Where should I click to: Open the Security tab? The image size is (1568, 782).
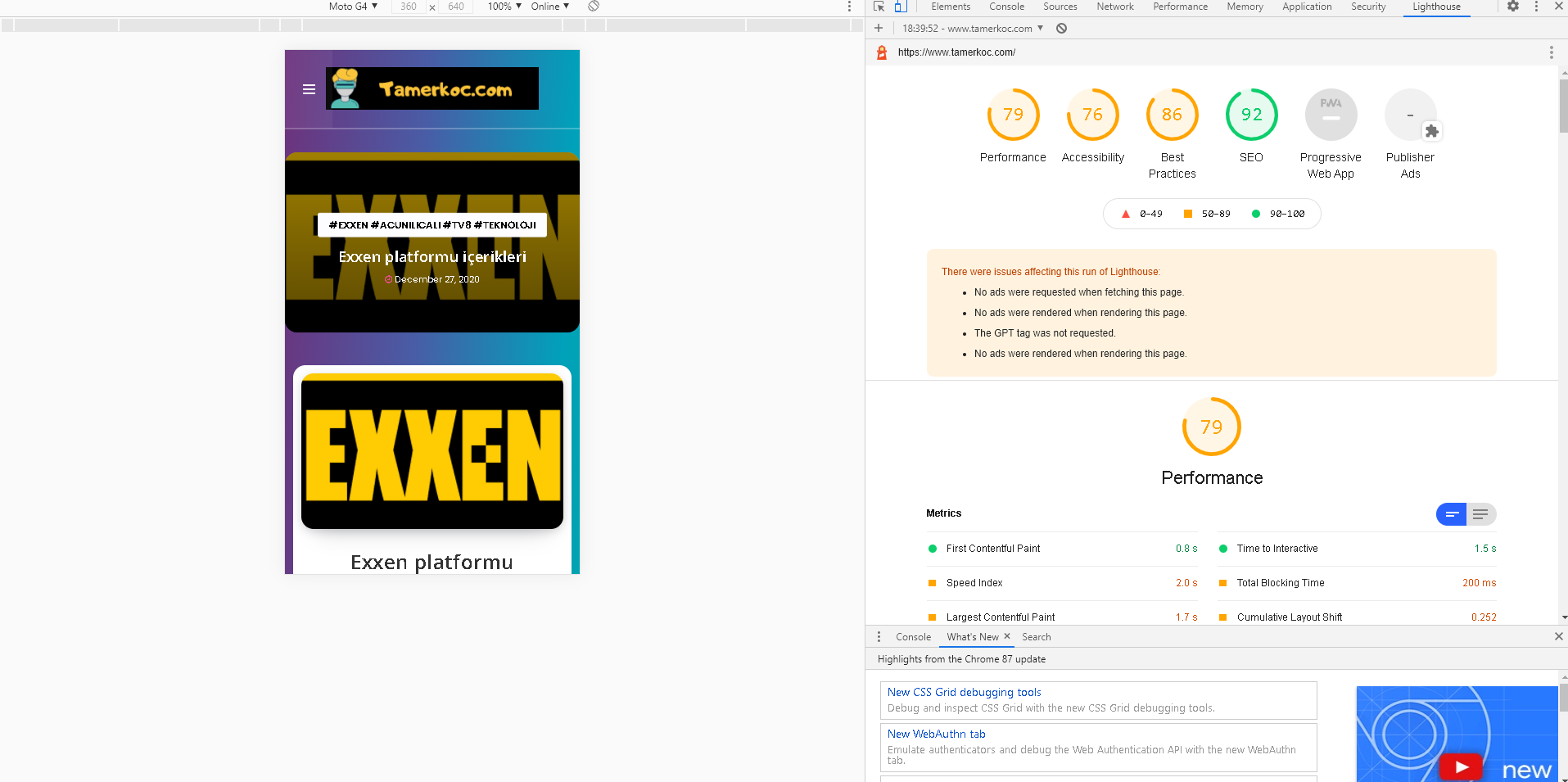tap(1368, 7)
